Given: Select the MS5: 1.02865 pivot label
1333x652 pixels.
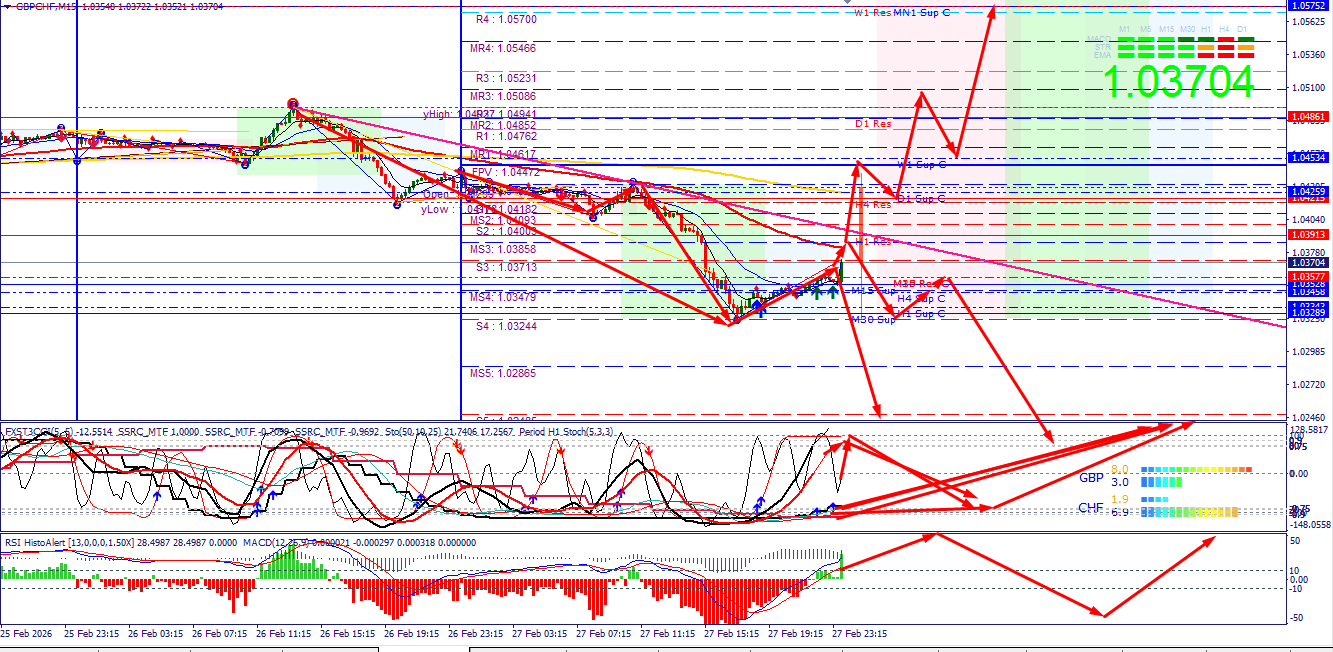Looking at the screenshot, I should click(503, 373).
